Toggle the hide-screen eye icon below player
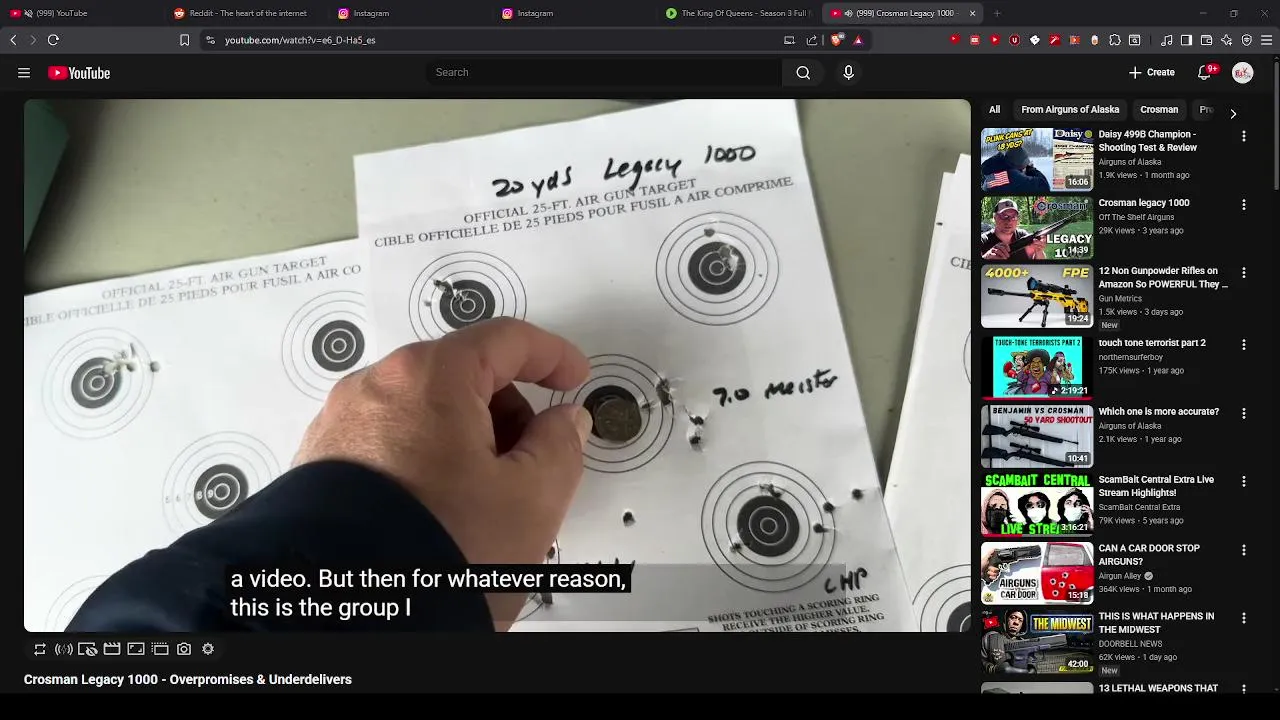1280x720 pixels. coord(88,649)
